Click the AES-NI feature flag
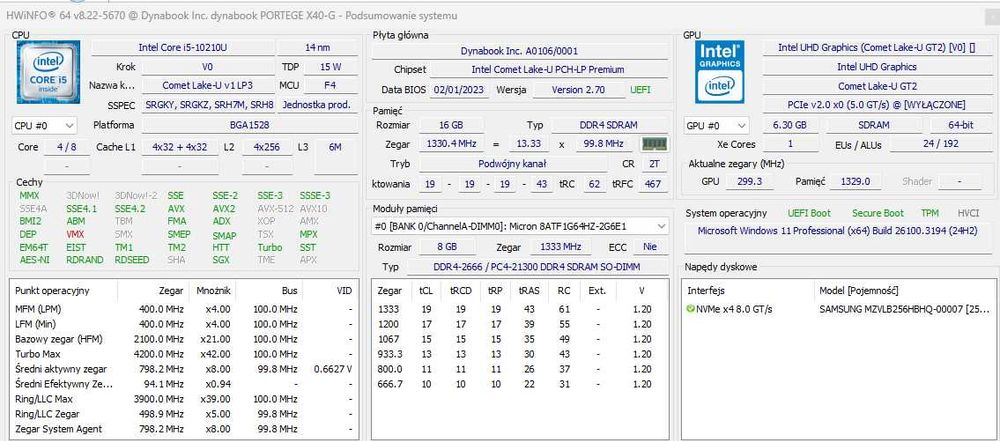1000x441 pixels. (x=34, y=260)
